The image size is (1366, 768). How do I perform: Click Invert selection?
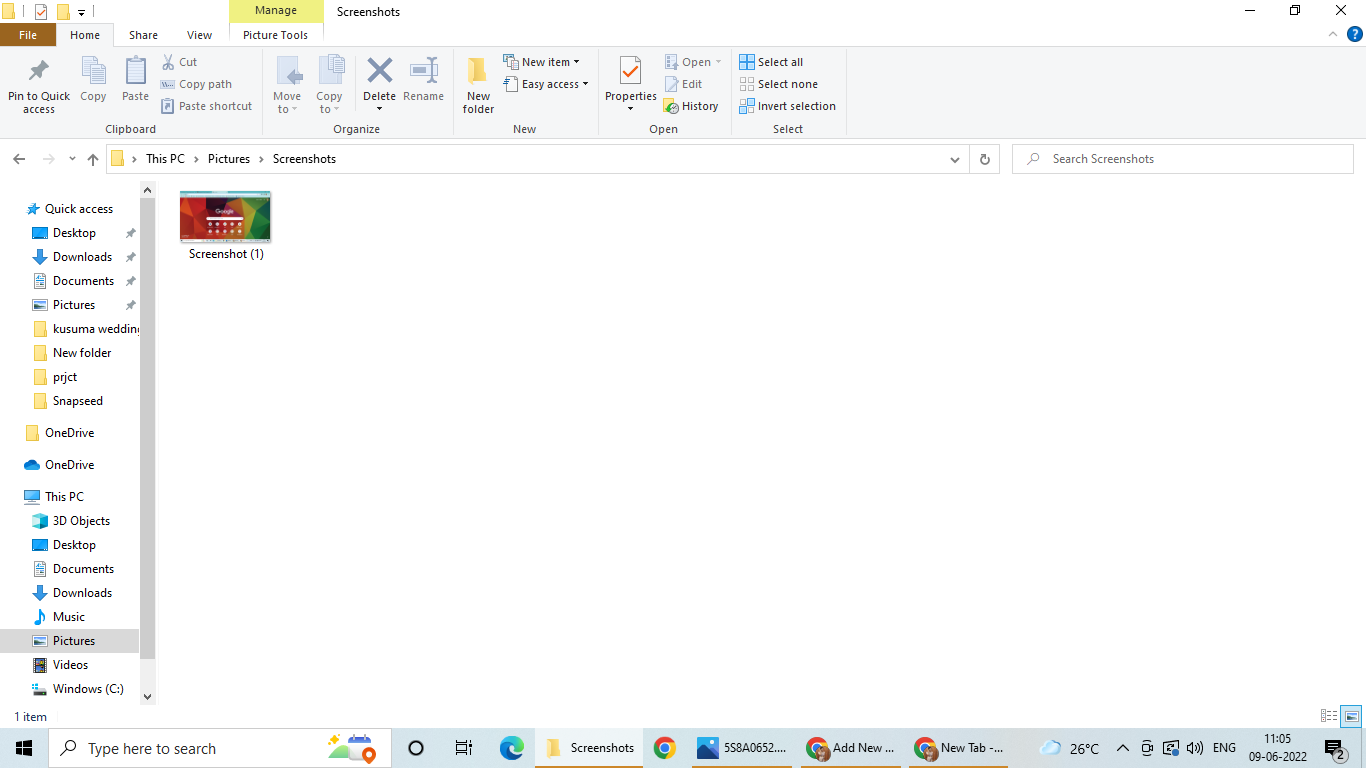pos(788,106)
